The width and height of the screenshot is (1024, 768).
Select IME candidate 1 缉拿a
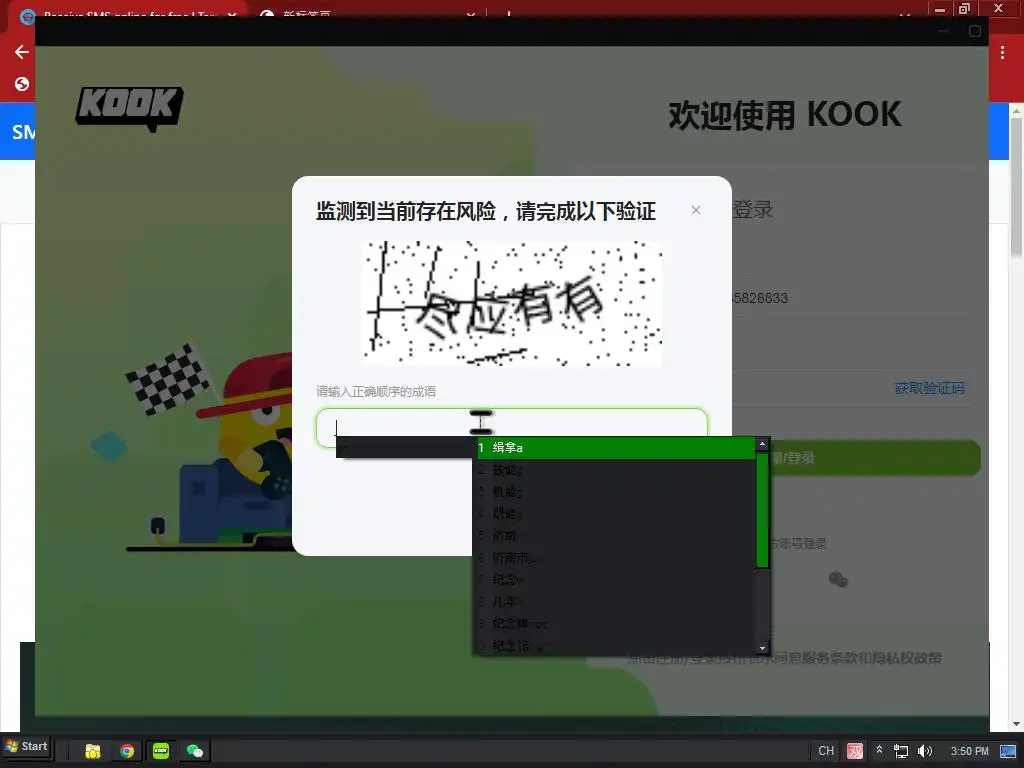[616, 448]
